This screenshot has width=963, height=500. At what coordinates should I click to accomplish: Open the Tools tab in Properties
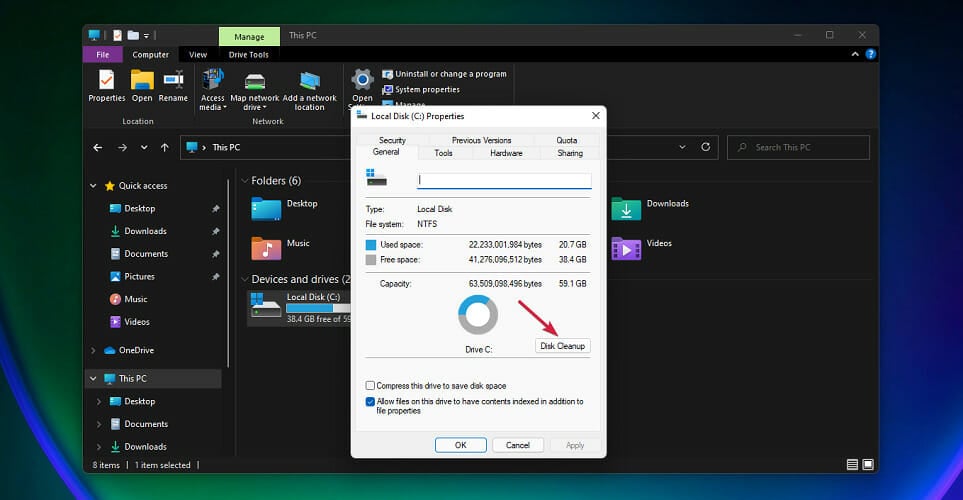tap(443, 153)
